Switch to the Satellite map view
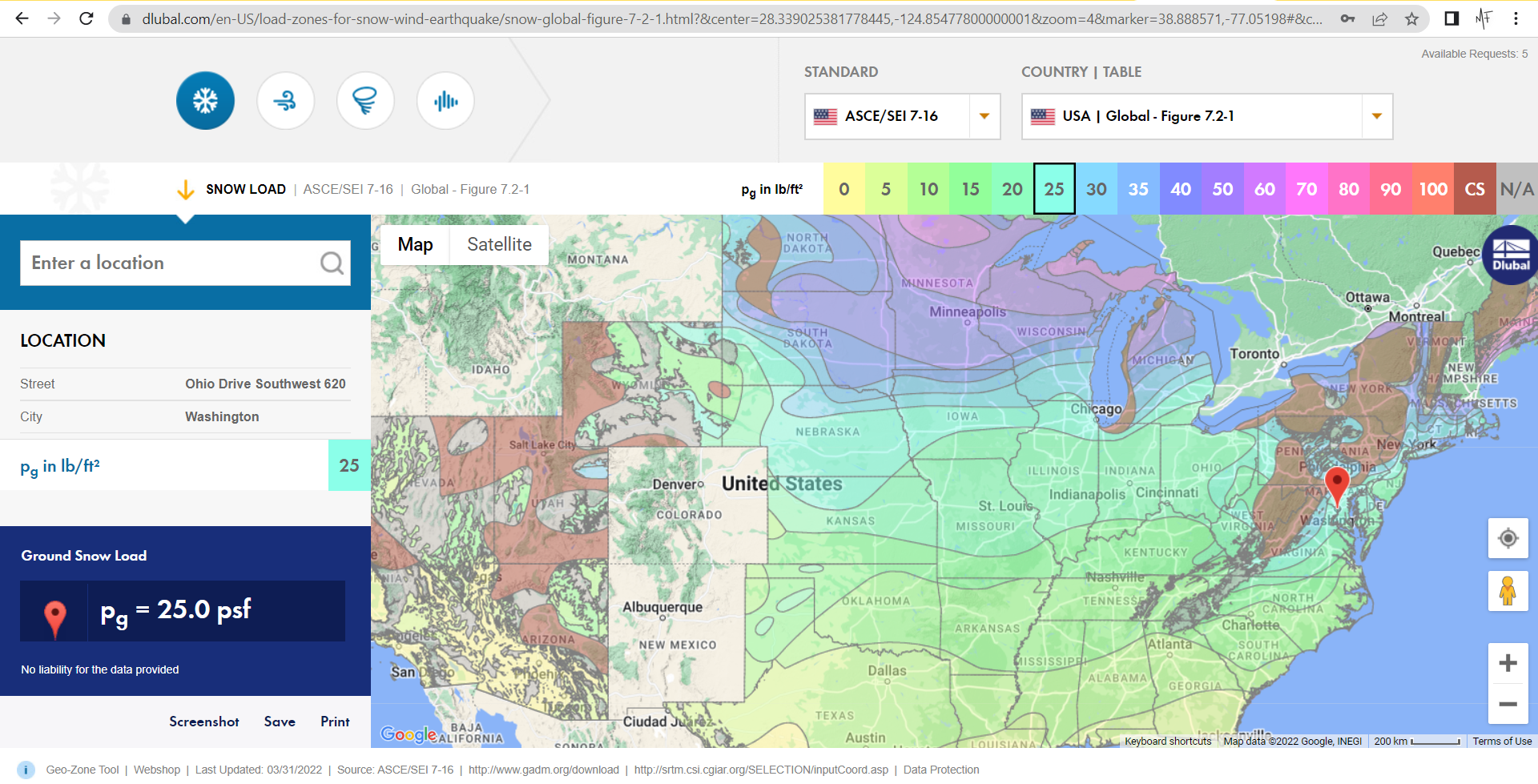The width and height of the screenshot is (1538, 784). (498, 244)
